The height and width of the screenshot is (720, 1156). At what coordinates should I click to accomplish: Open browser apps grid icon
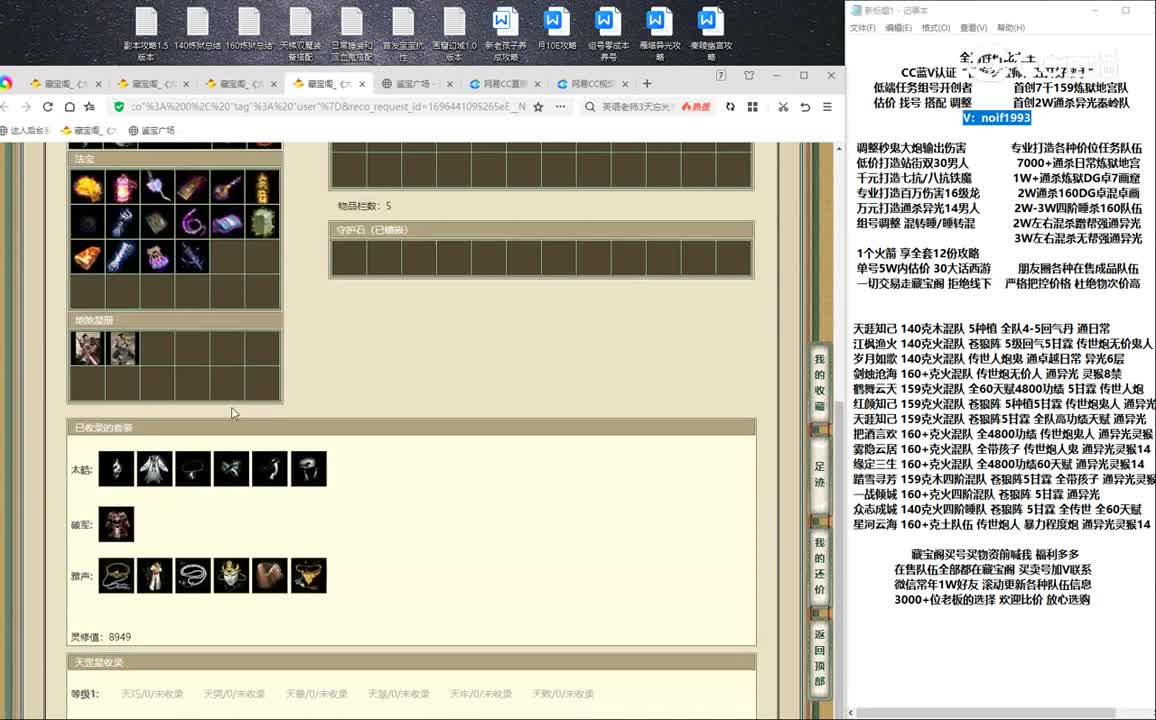pyautogui.click(x=753, y=107)
